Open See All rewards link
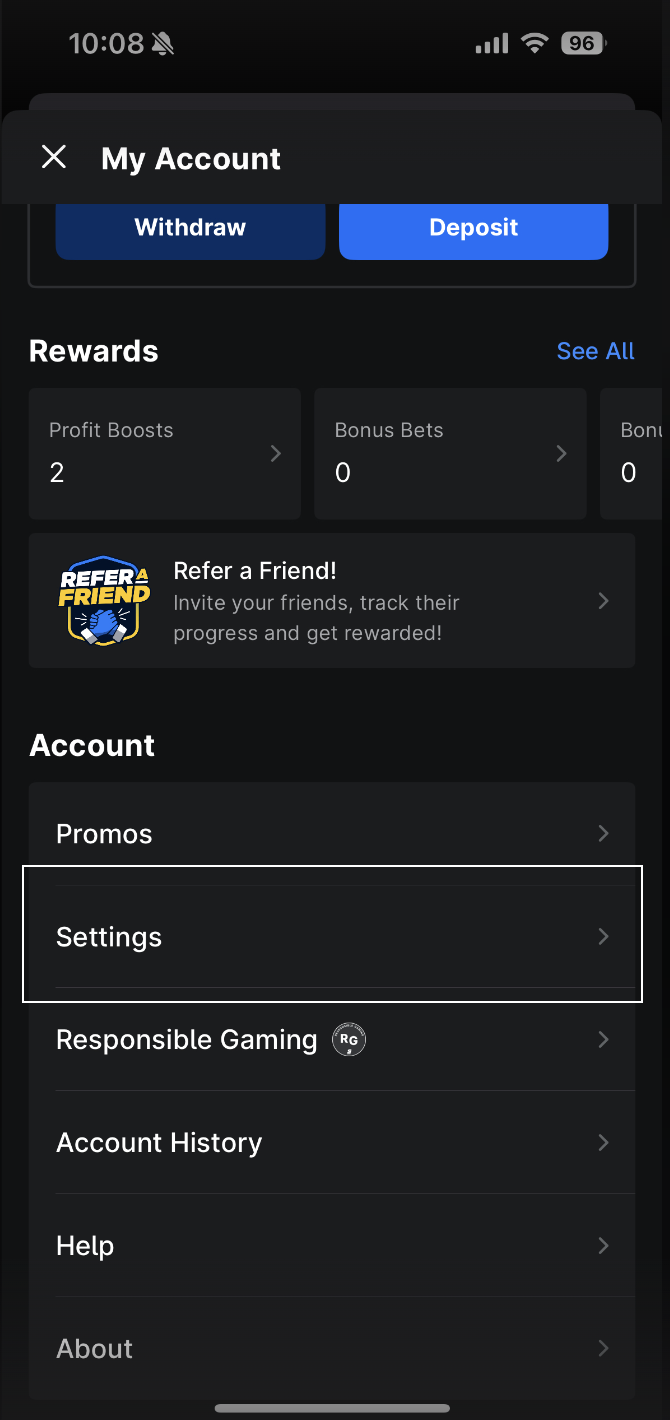The height and width of the screenshot is (1420, 670). (595, 351)
